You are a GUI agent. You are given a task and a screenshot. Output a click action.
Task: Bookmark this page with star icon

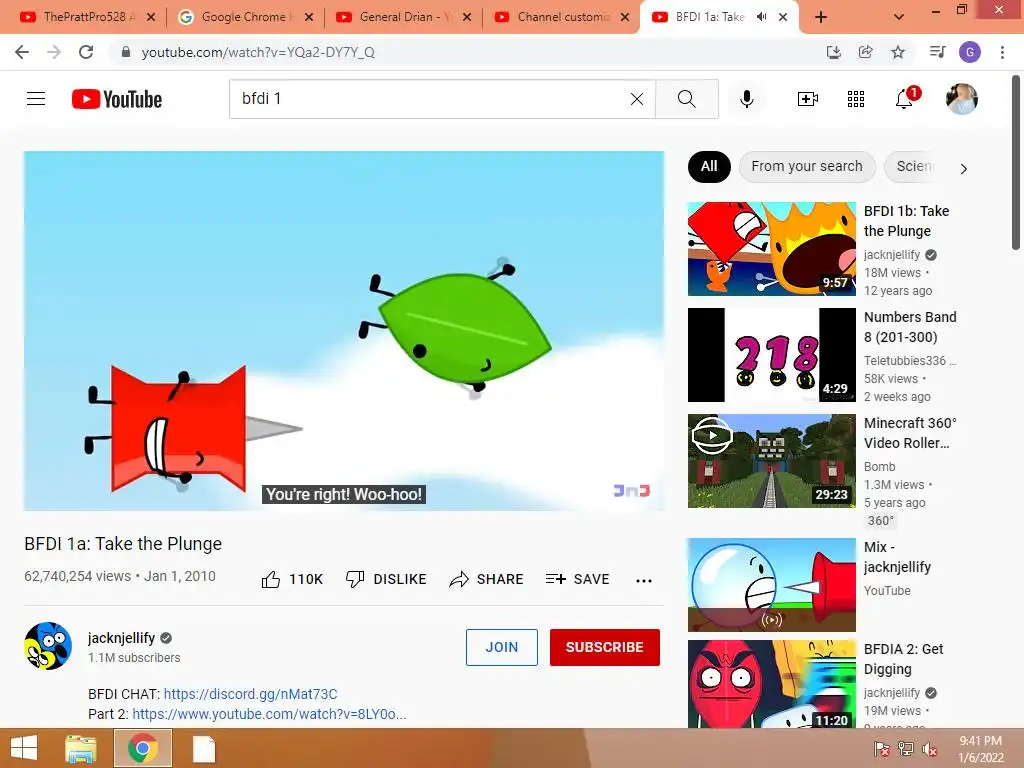[898, 52]
